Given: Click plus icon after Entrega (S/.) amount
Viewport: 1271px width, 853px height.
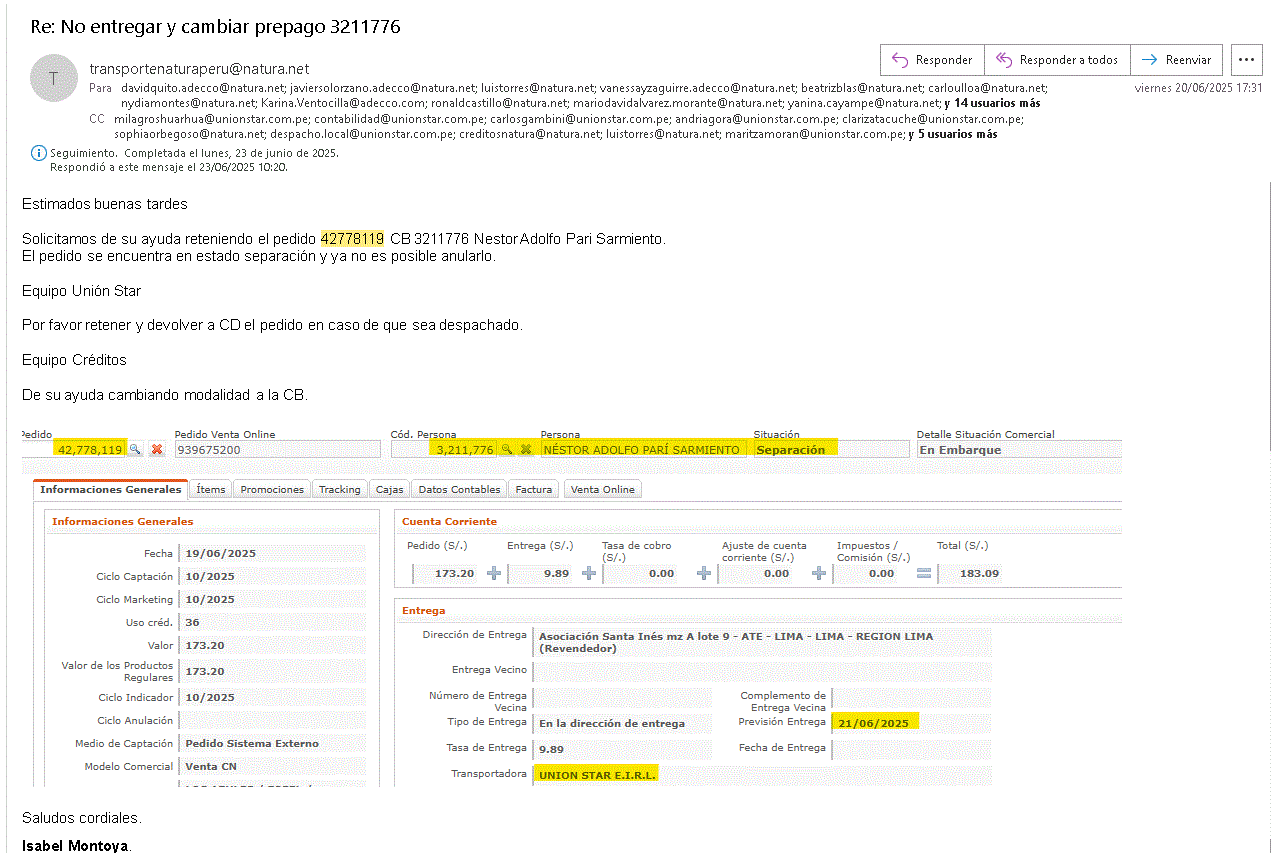Looking at the screenshot, I should pos(588,574).
